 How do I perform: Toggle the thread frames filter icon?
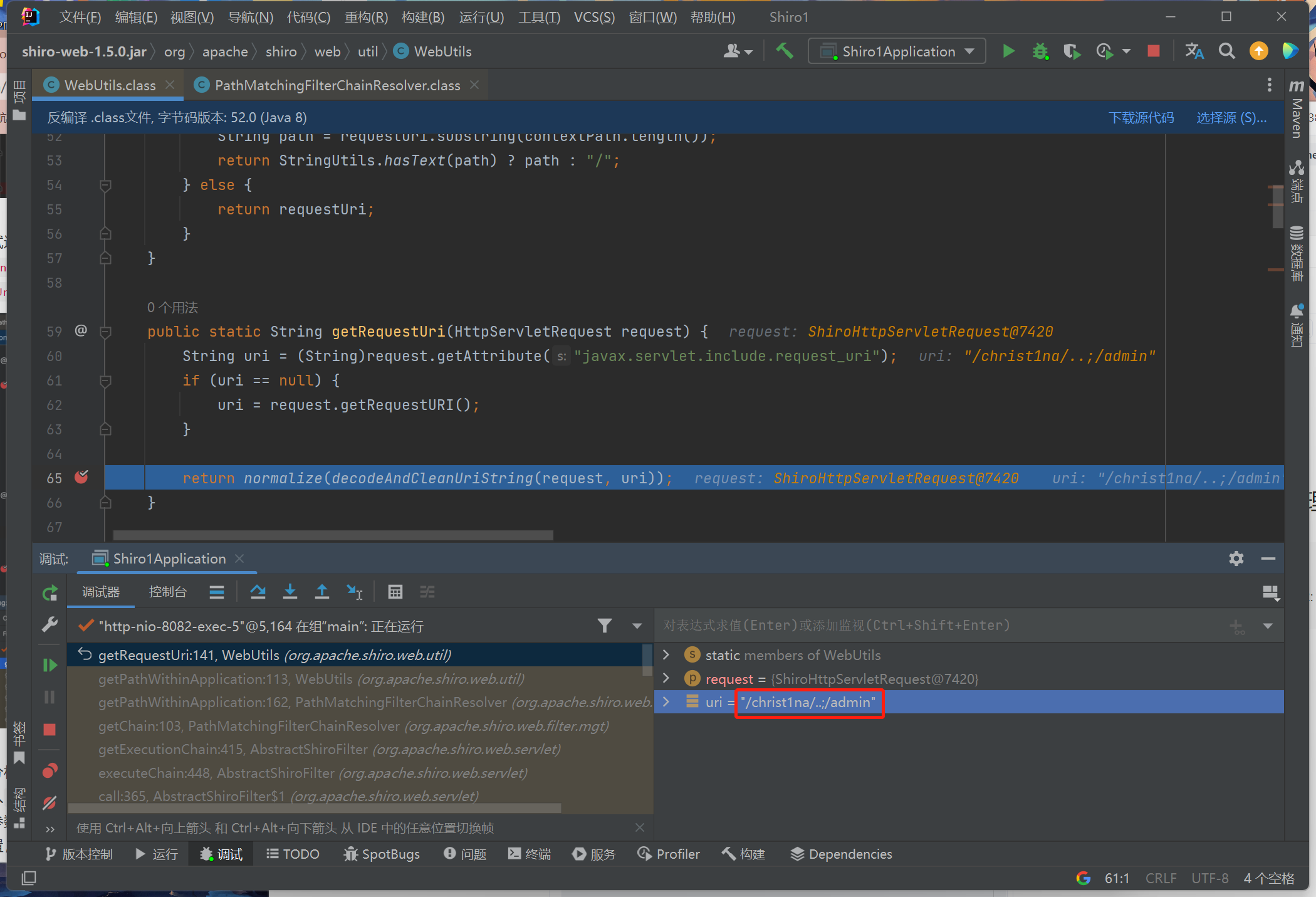click(x=604, y=626)
